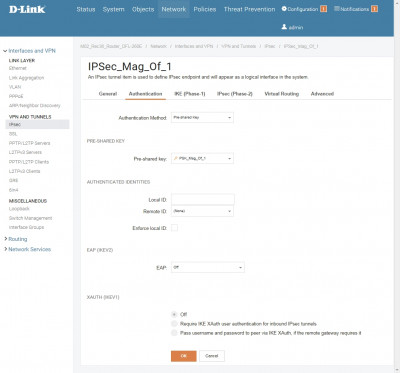Switch to the IKE (Phase-1) tab
400x373 pixels.
[190, 94]
